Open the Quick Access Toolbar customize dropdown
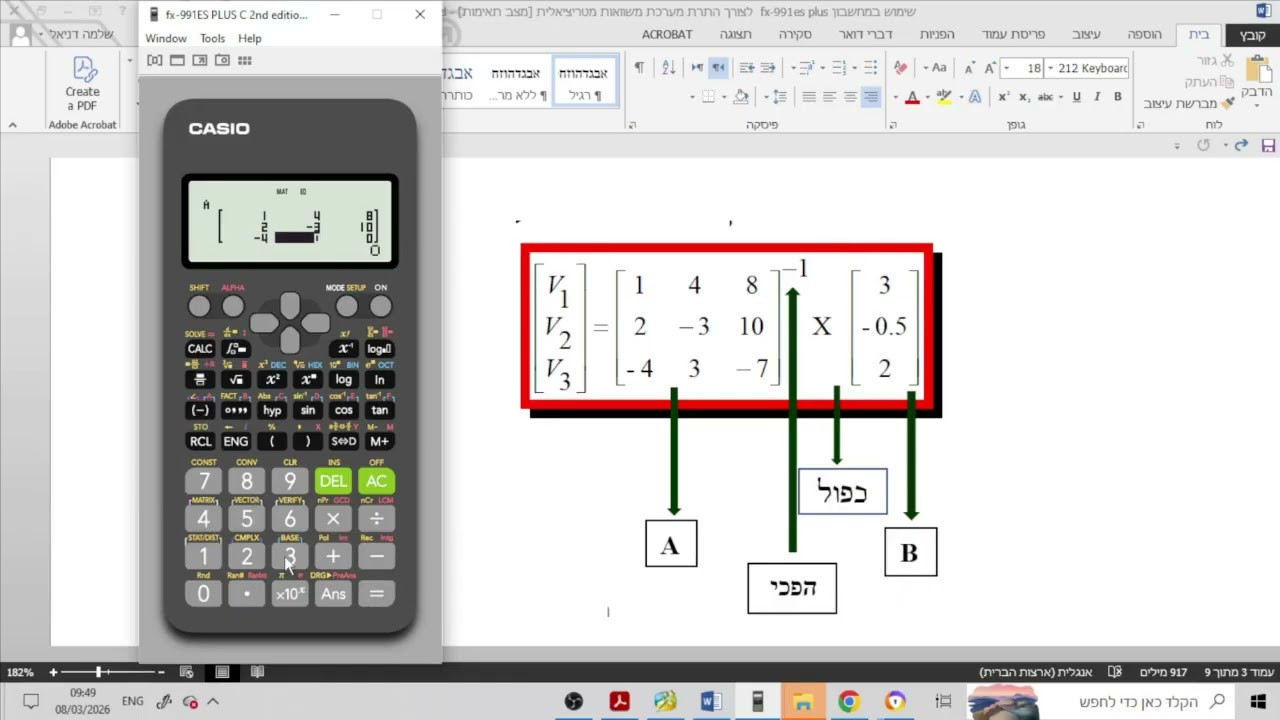The image size is (1280, 720). 1177,146
